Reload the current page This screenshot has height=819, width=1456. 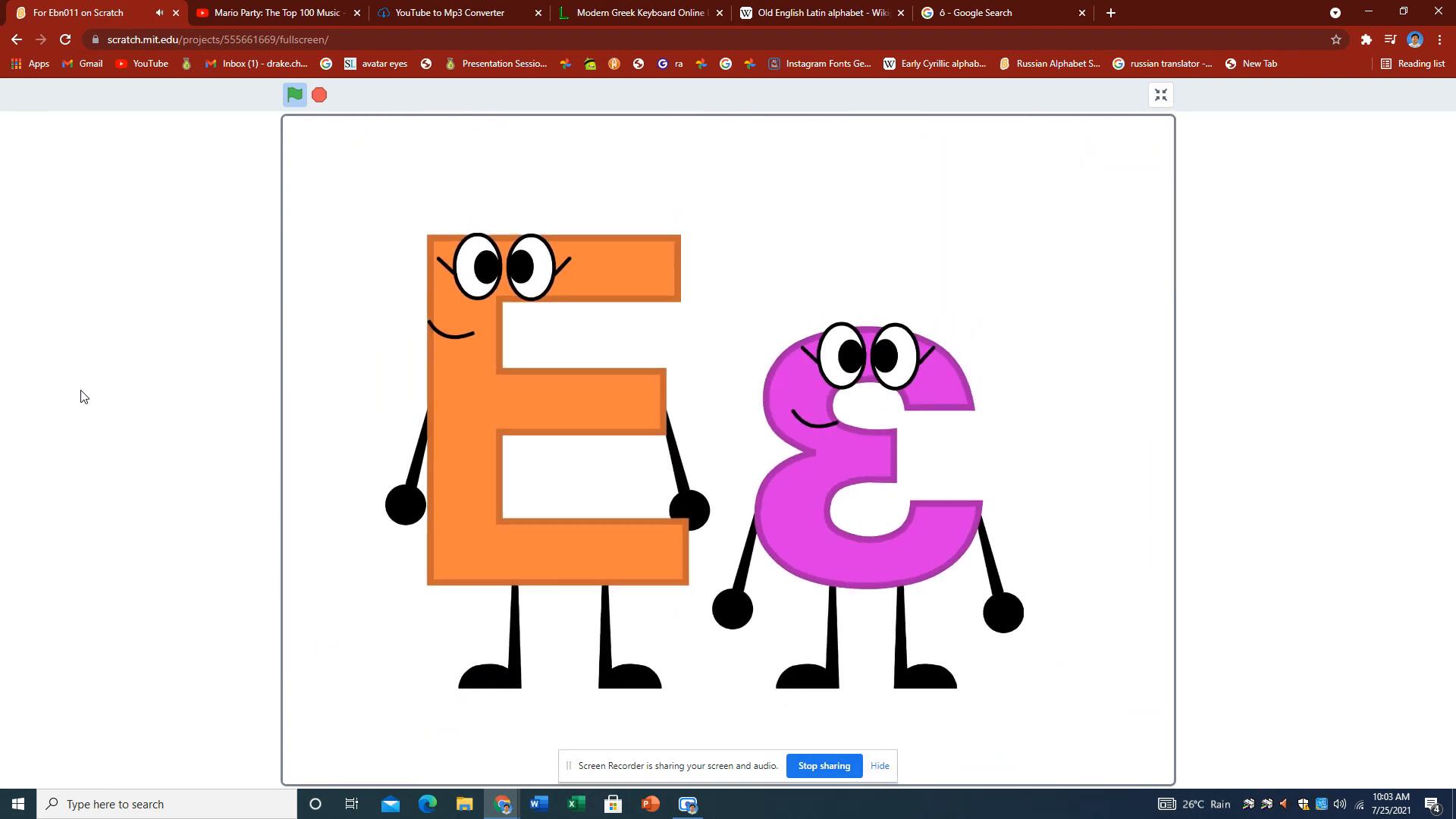(65, 39)
